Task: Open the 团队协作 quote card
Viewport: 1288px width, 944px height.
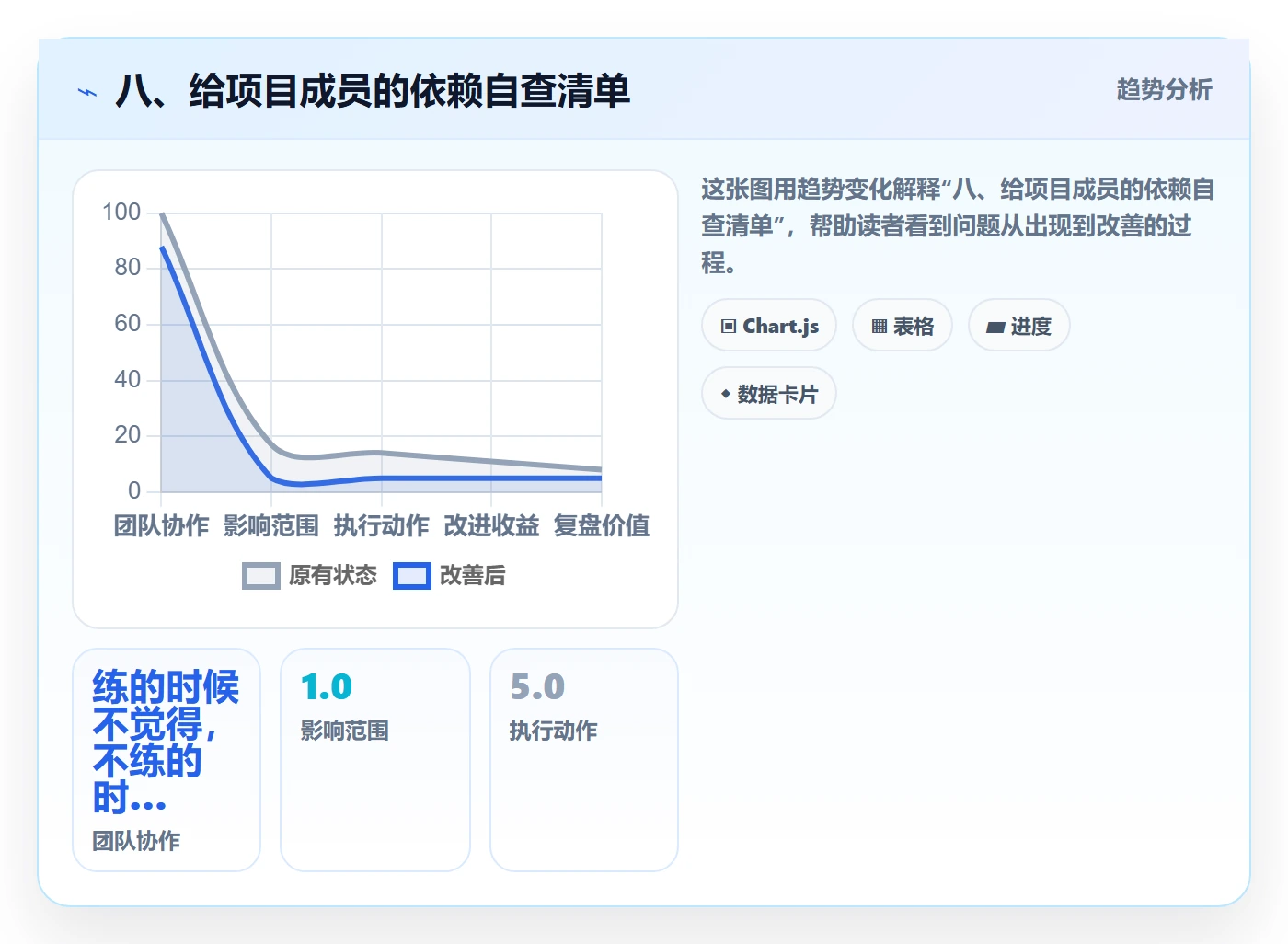Action: 167,760
